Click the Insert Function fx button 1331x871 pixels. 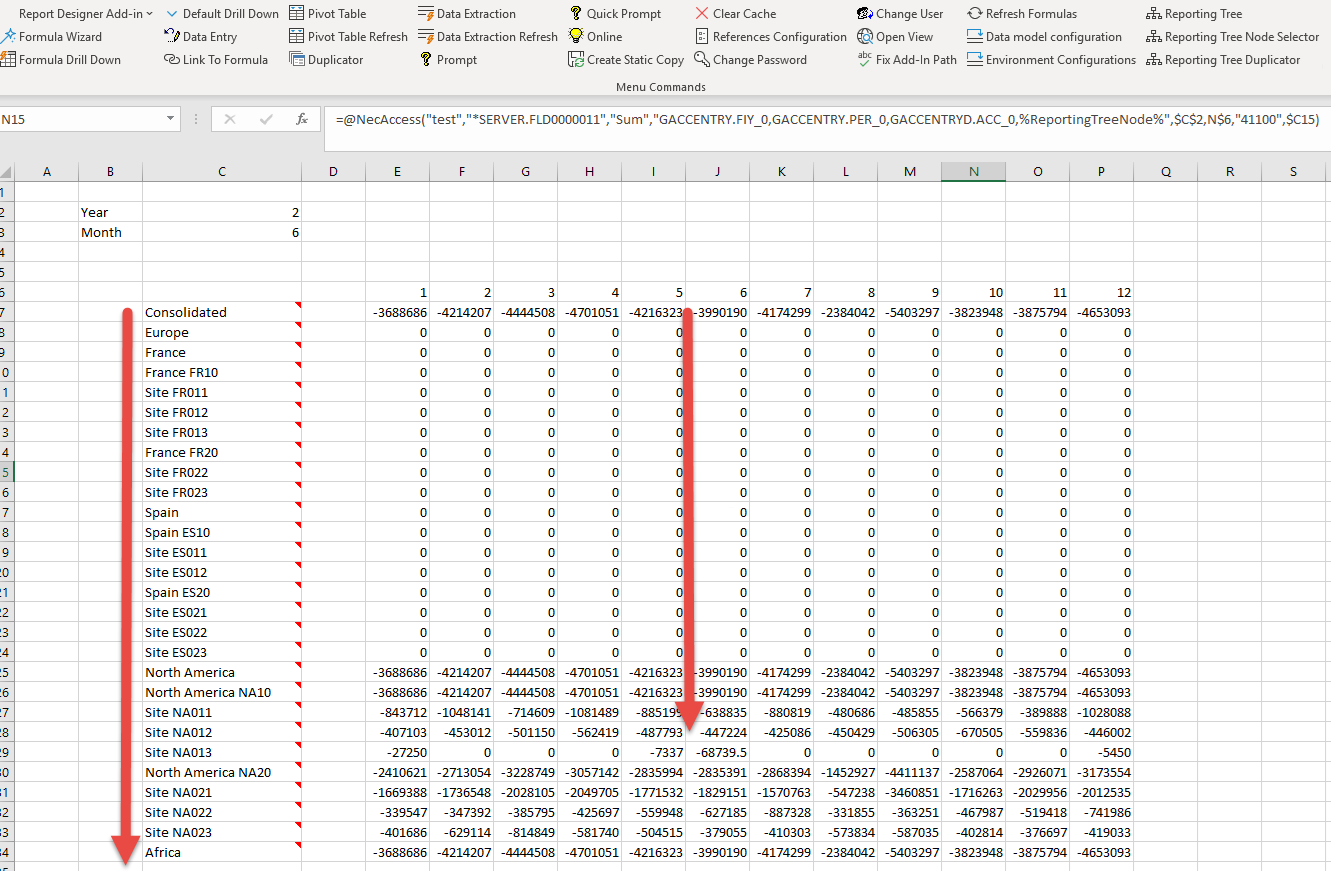(x=301, y=119)
